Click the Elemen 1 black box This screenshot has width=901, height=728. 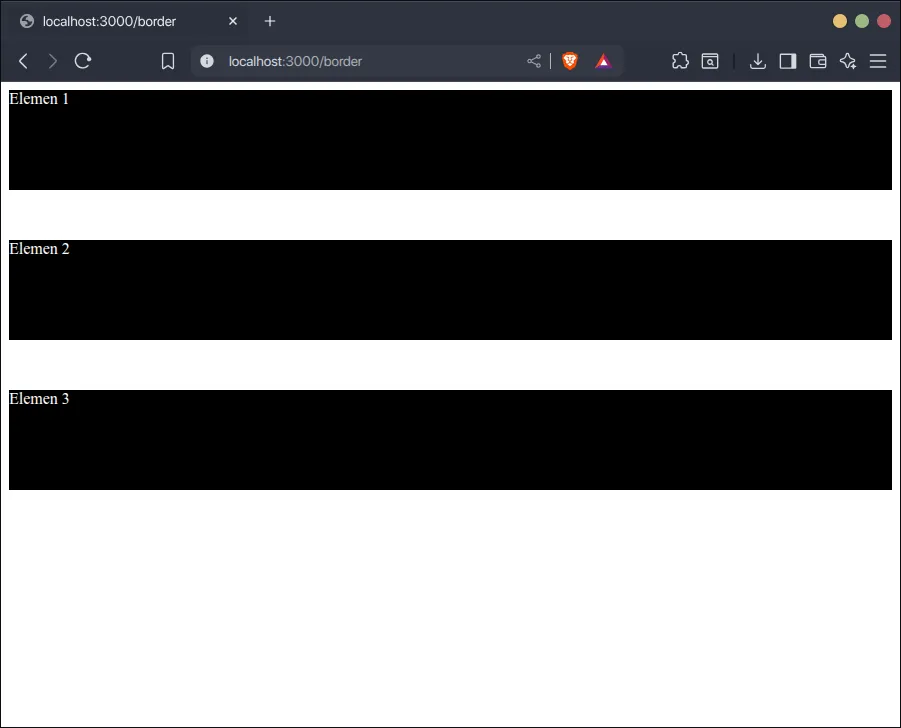click(x=450, y=140)
